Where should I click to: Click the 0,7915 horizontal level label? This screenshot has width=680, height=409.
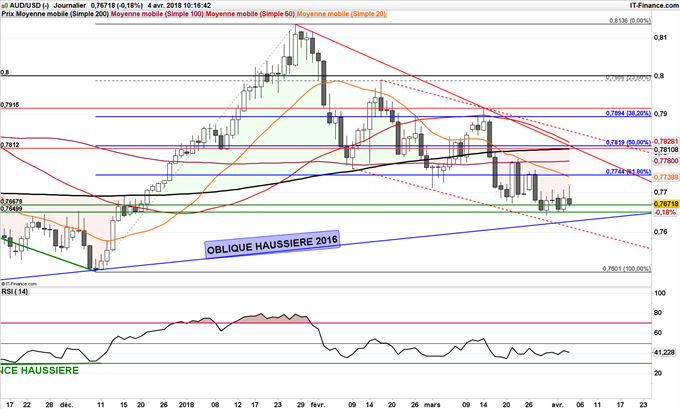(x=10, y=105)
